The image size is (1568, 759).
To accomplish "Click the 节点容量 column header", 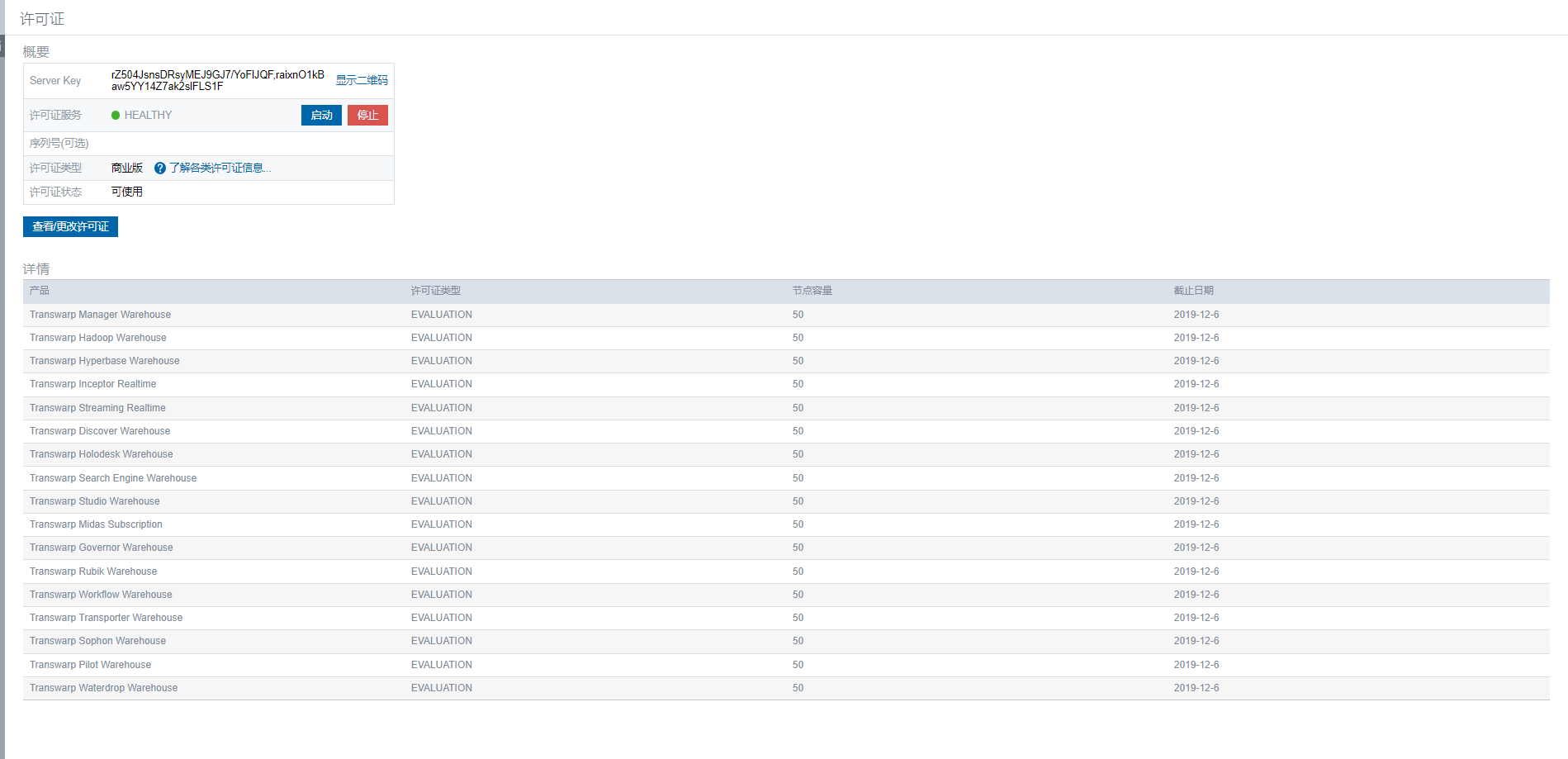I will pos(812,291).
